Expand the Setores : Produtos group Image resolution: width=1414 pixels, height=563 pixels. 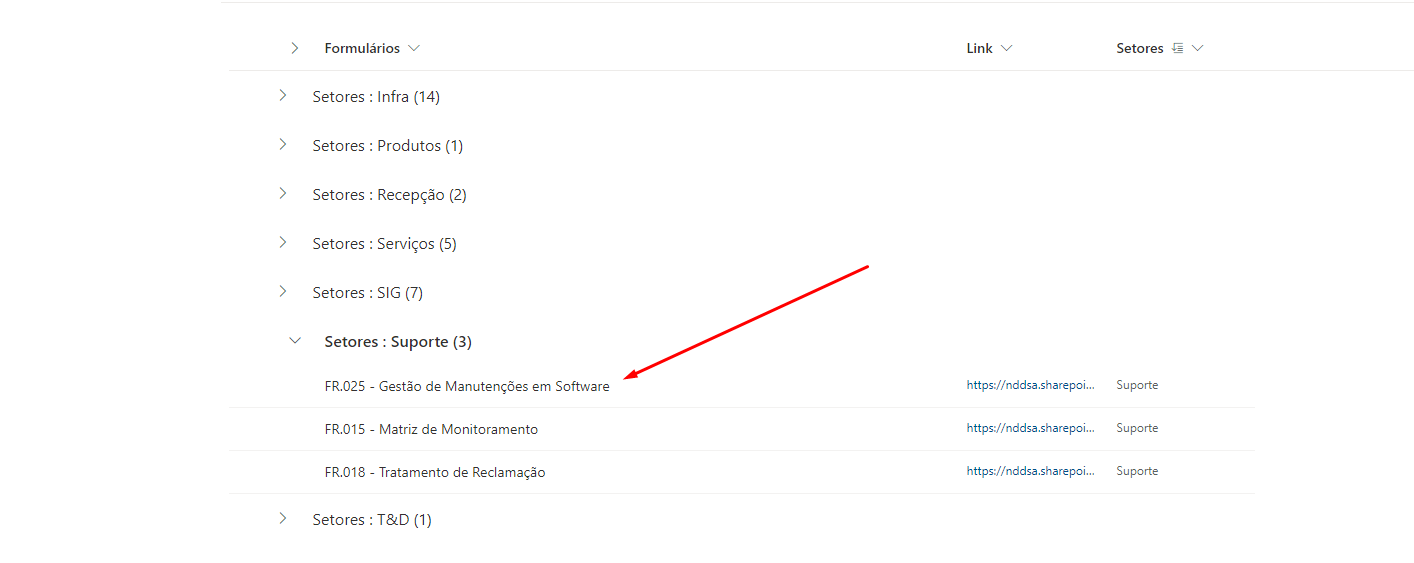coord(283,145)
